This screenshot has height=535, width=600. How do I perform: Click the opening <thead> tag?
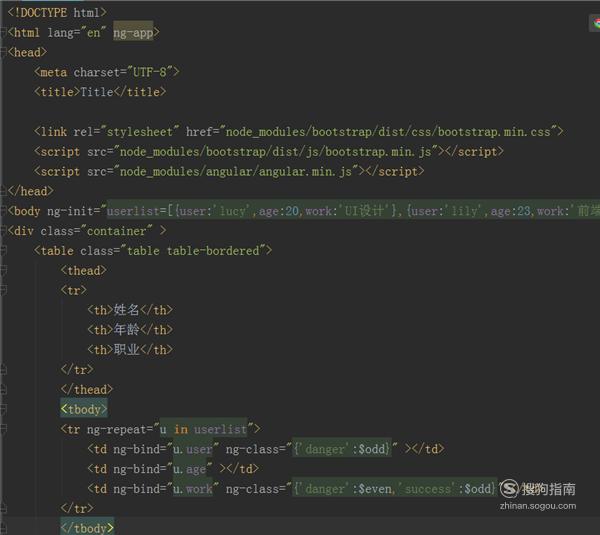(x=83, y=271)
